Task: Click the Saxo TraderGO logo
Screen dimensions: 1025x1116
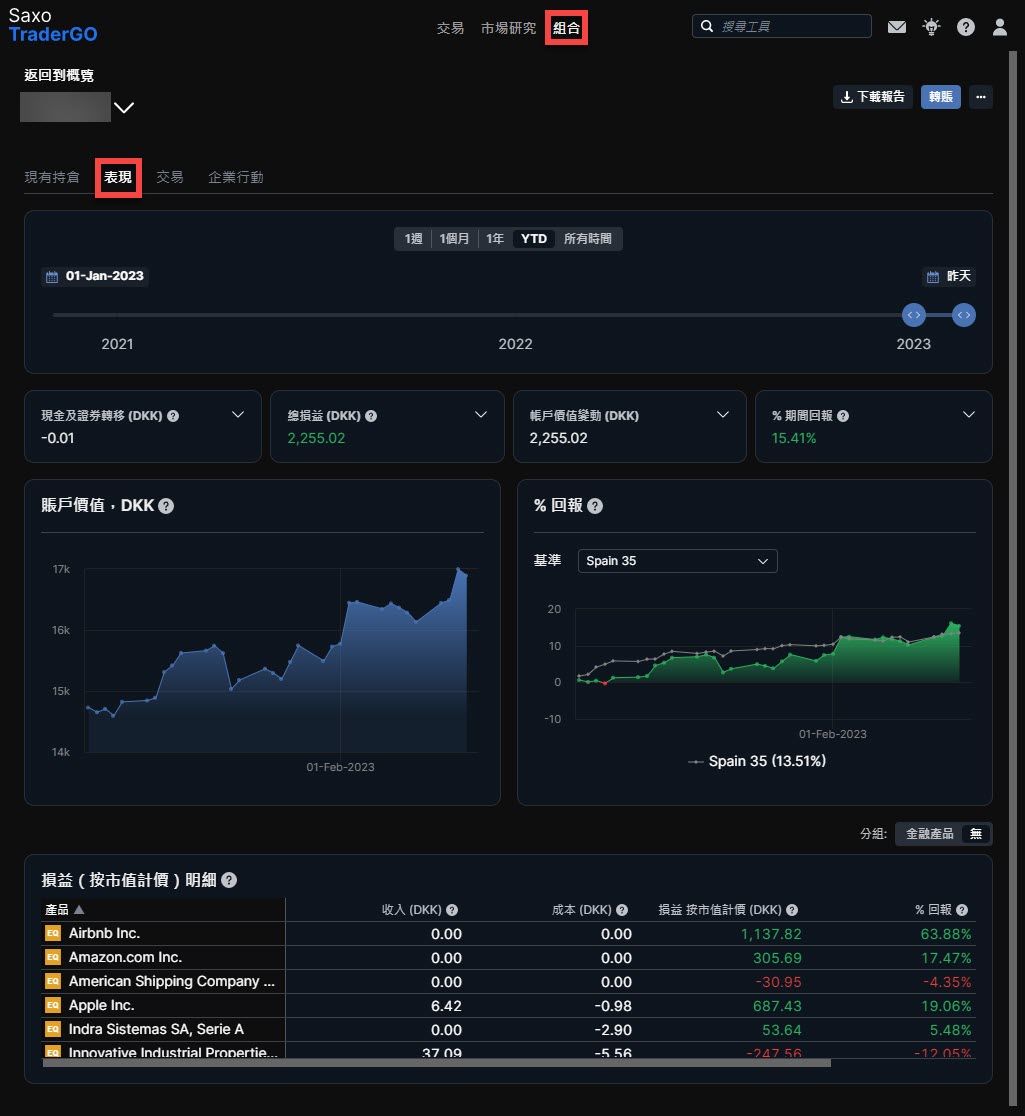Action: point(53,25)
